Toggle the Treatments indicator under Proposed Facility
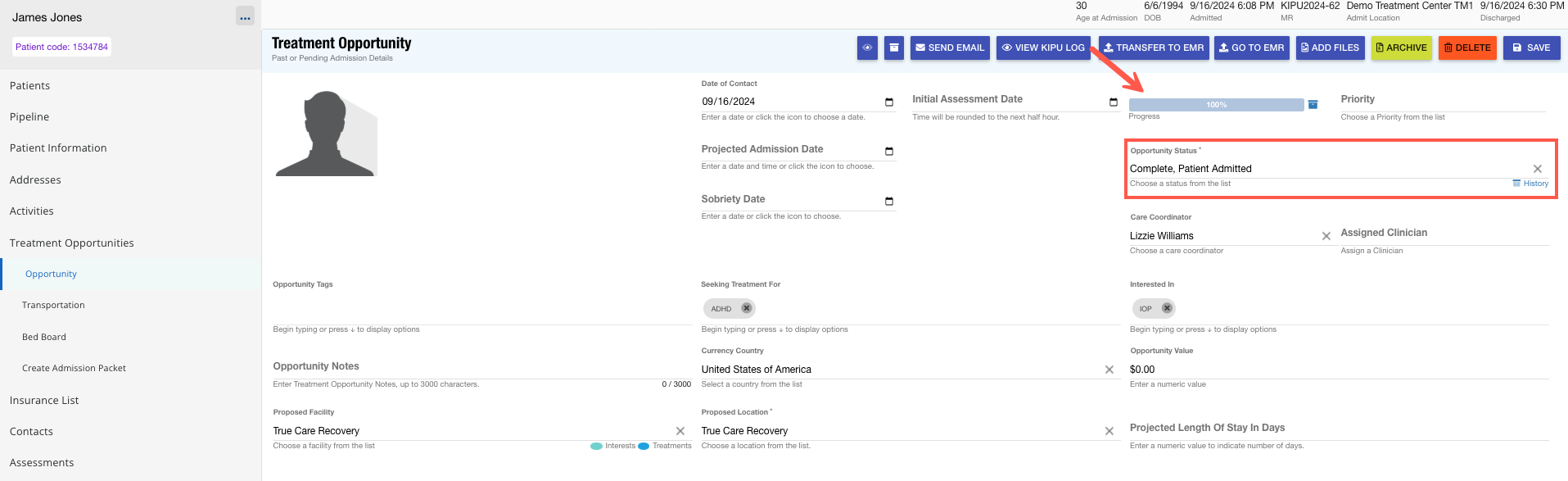Viewport: 1568px width, 481px height. coord(644,446)
